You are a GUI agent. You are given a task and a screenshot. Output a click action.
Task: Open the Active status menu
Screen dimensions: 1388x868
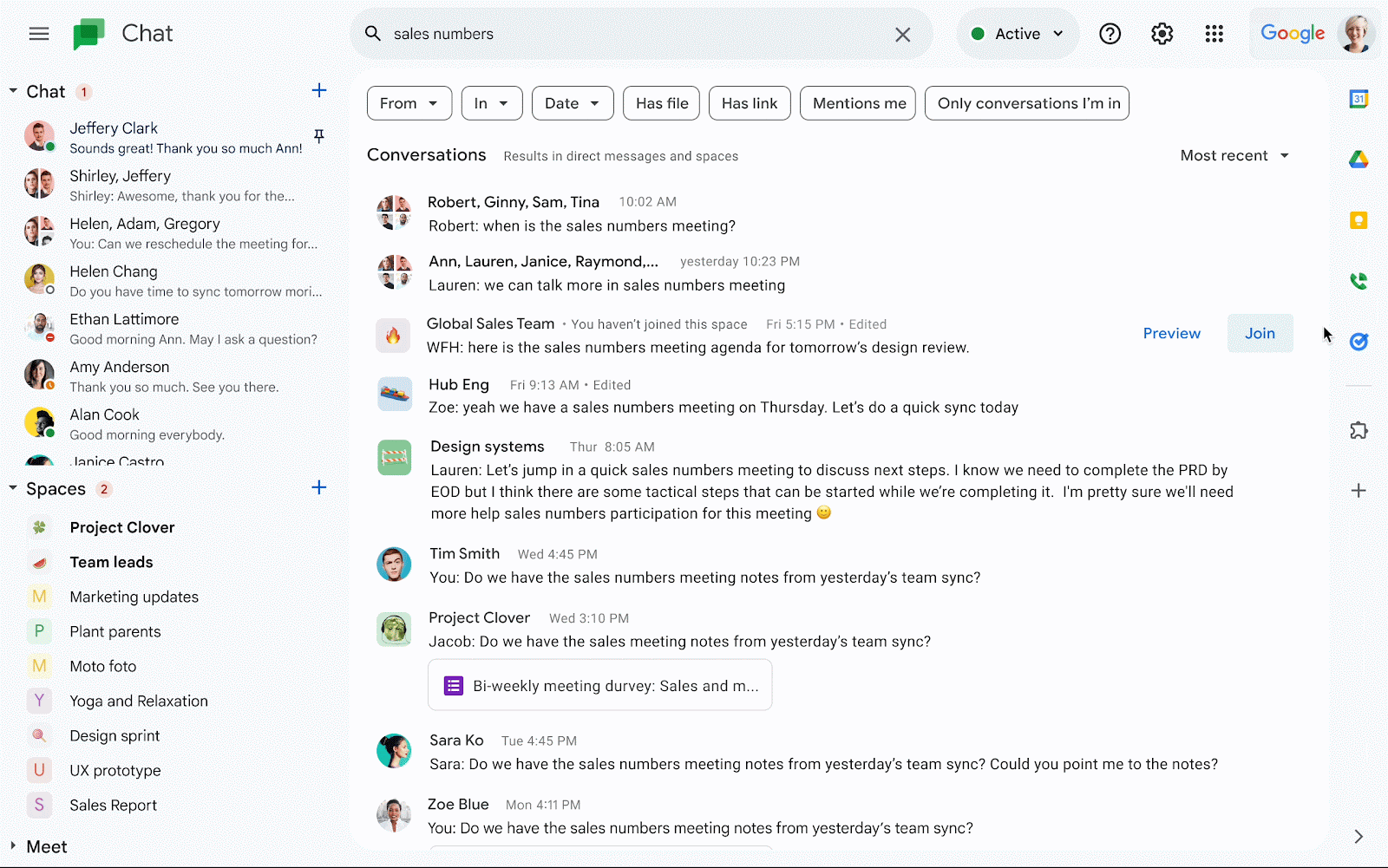coord(1017,34)
